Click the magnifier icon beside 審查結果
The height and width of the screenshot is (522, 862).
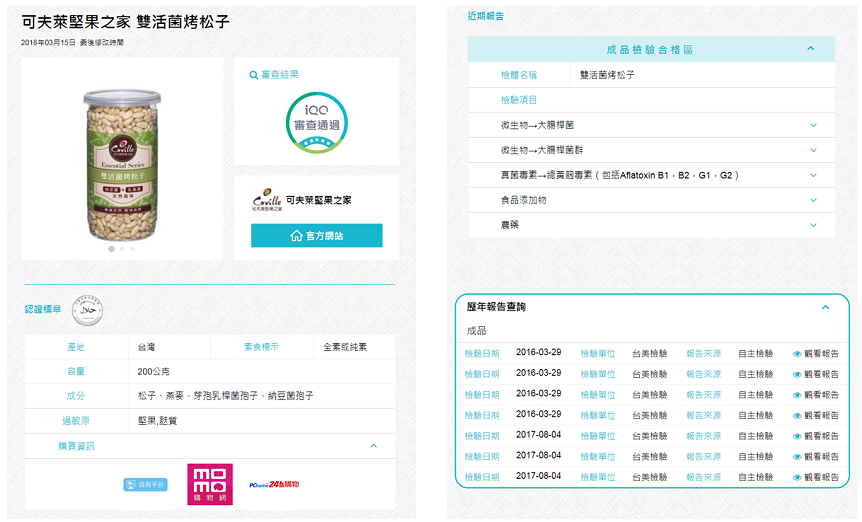(x=253, y=75)
